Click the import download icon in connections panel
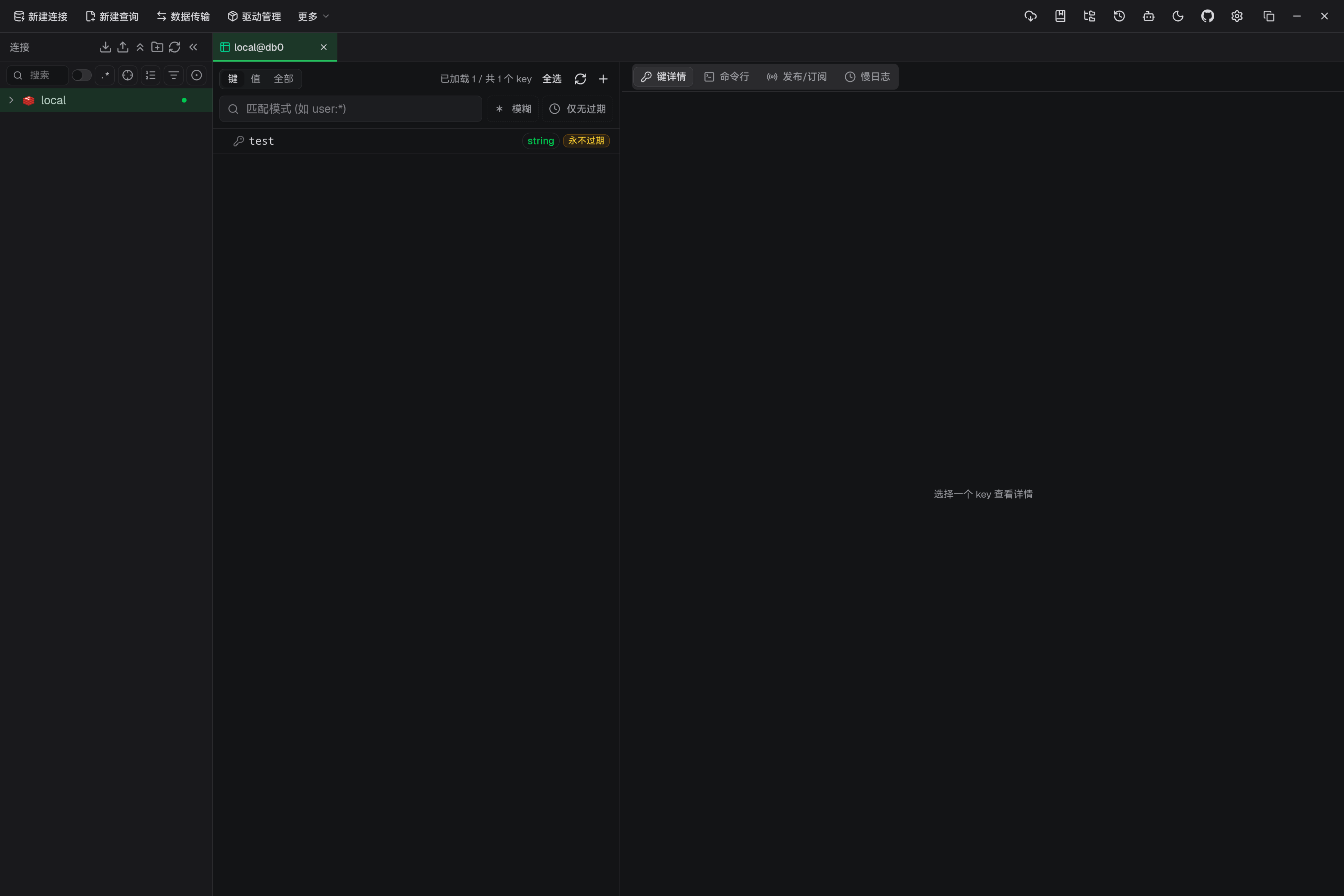The width and height of the screenshot is (1344, 896). (105, 47)
